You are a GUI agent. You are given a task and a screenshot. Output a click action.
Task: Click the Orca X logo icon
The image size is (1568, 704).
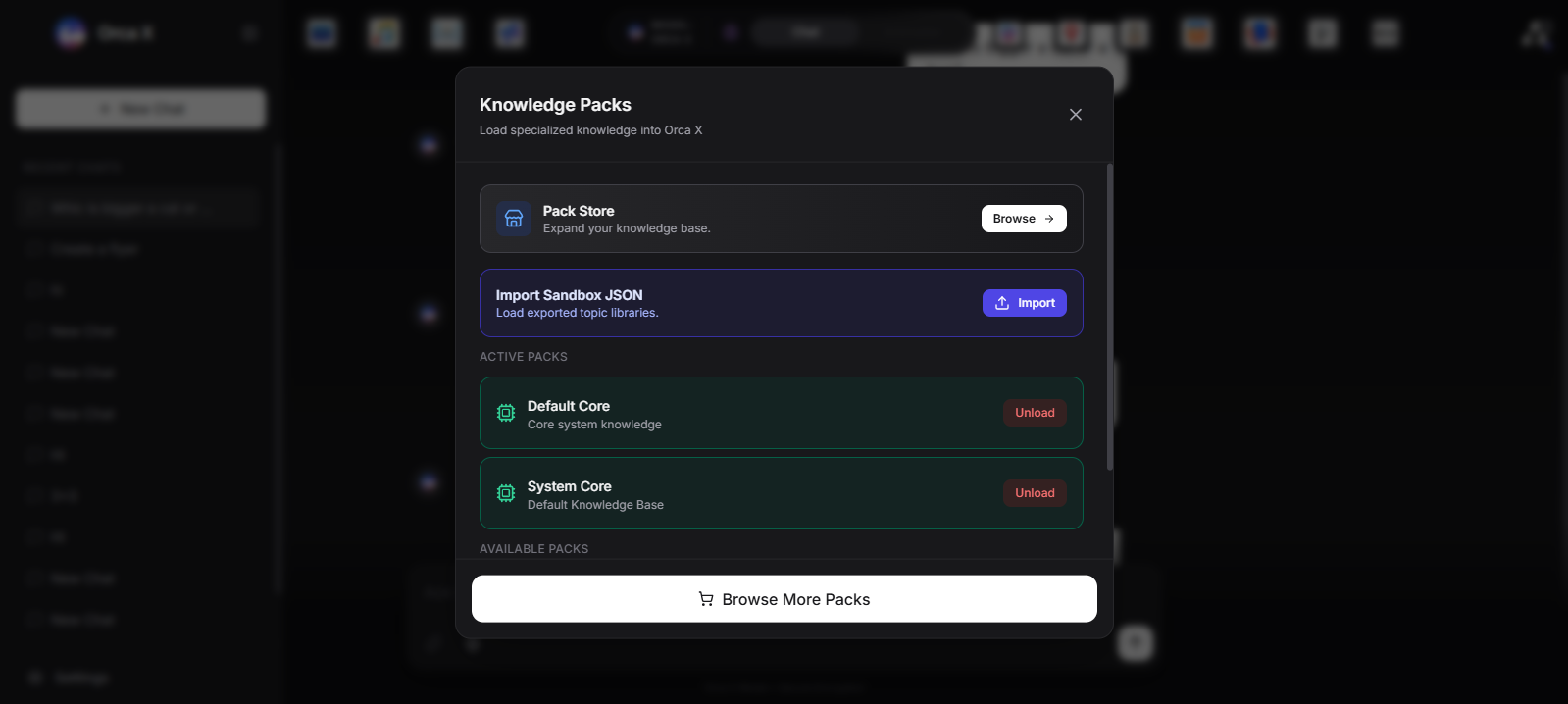[71, 33]
